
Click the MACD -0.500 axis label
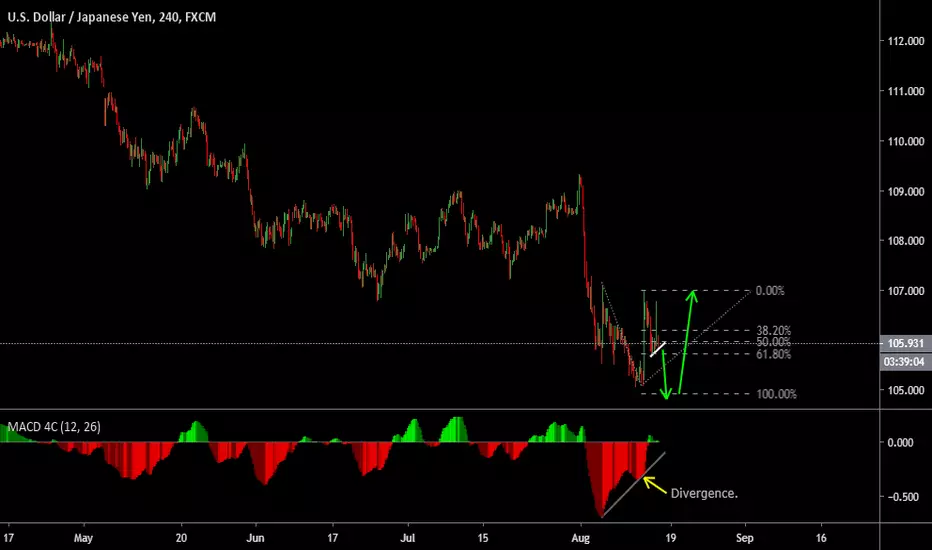click(902, 497)
